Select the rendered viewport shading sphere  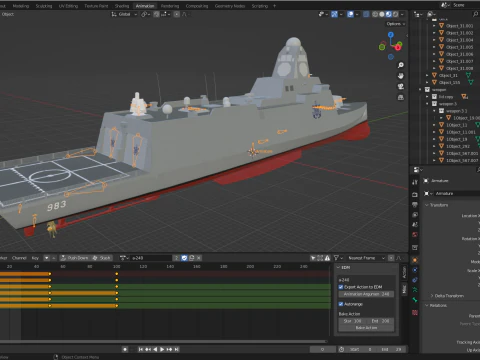395,14
